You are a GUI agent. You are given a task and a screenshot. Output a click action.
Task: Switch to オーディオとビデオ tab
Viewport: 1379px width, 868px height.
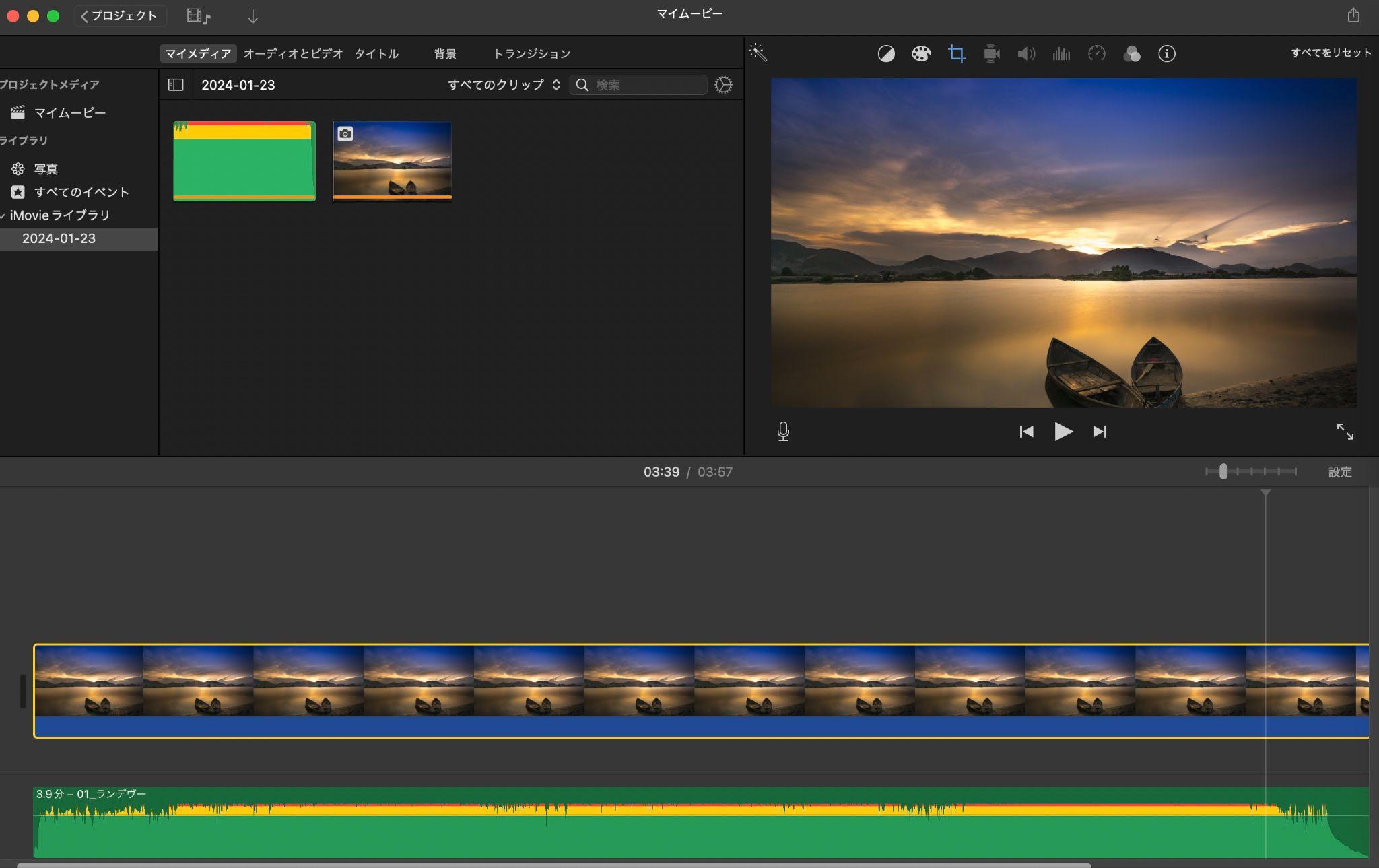[x=293, y=53]
